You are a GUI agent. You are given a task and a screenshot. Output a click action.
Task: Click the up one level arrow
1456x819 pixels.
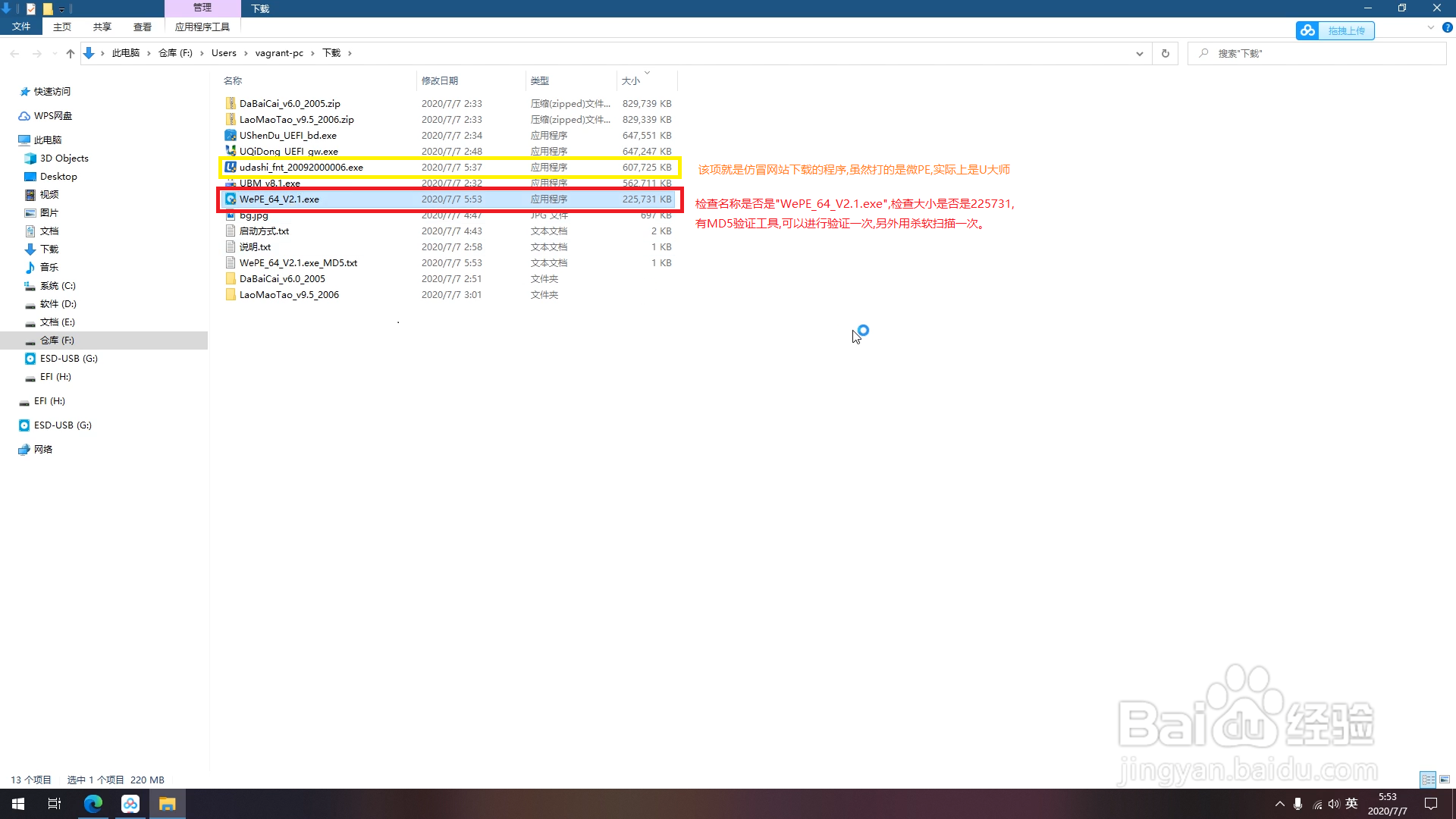(x=71, y=53)
